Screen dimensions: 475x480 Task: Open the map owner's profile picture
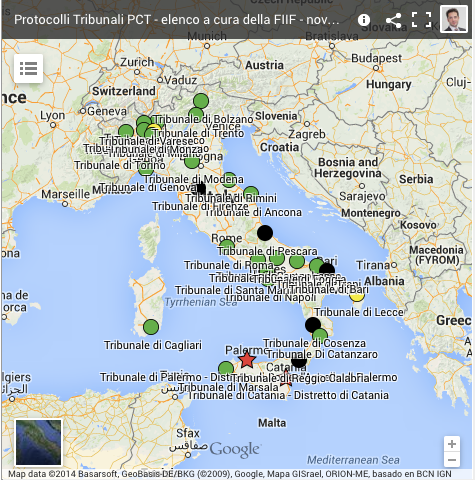454,19
